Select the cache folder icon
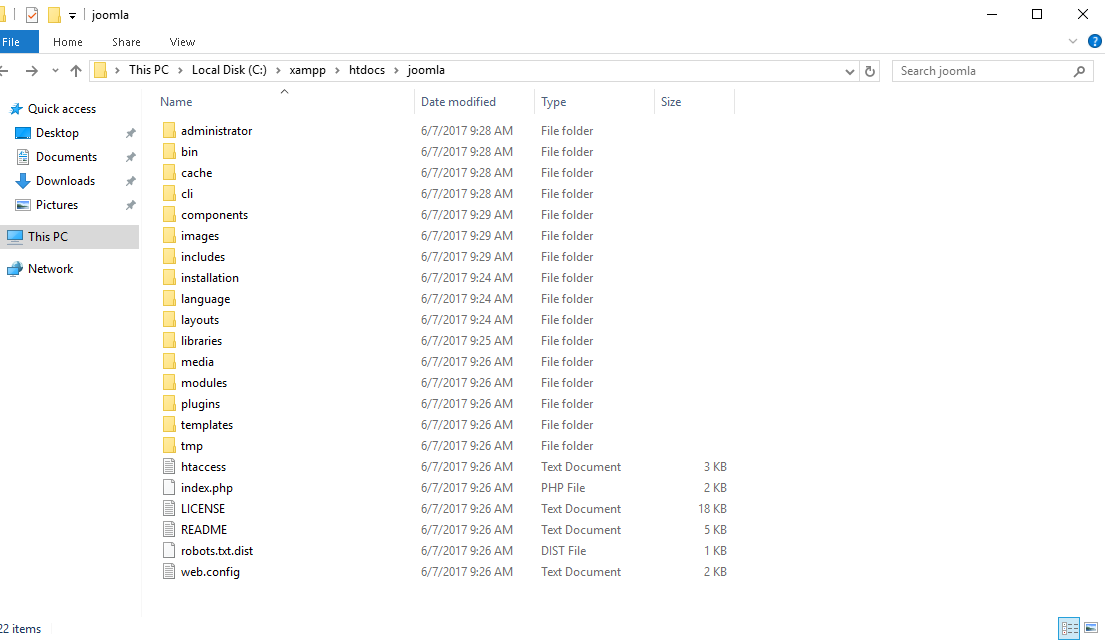1105x640 pixels. (x=169, y=173)
